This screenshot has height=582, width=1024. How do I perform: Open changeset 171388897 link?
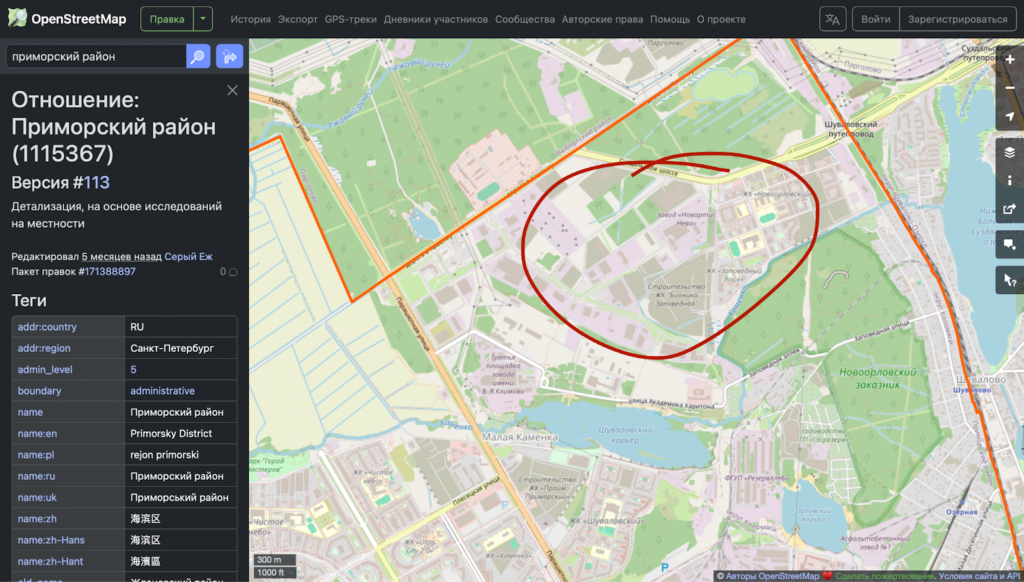pos(110,271)
